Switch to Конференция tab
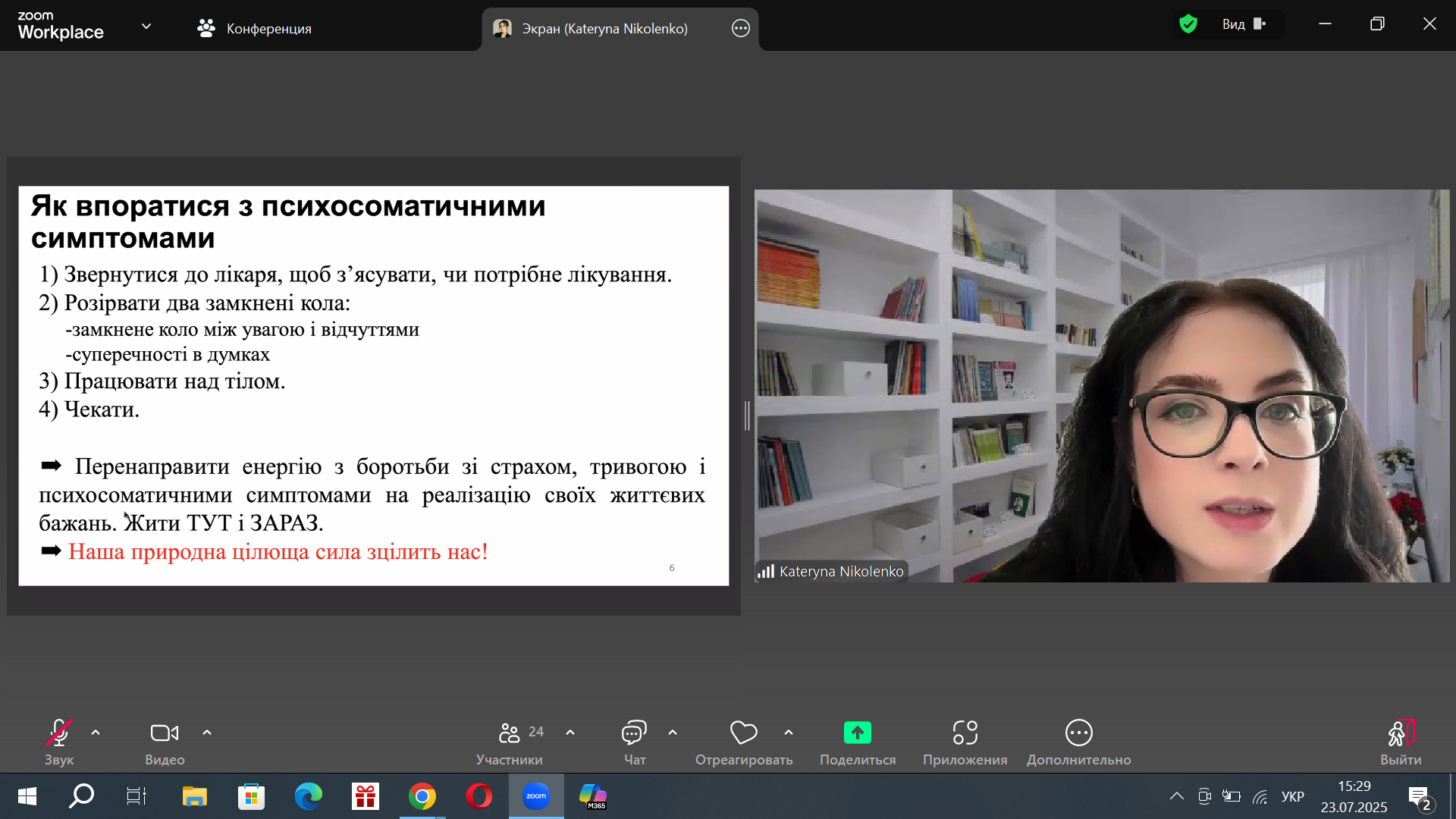Image resolution: width=1456 pixels, height=819 pixels. click(254, 28)
